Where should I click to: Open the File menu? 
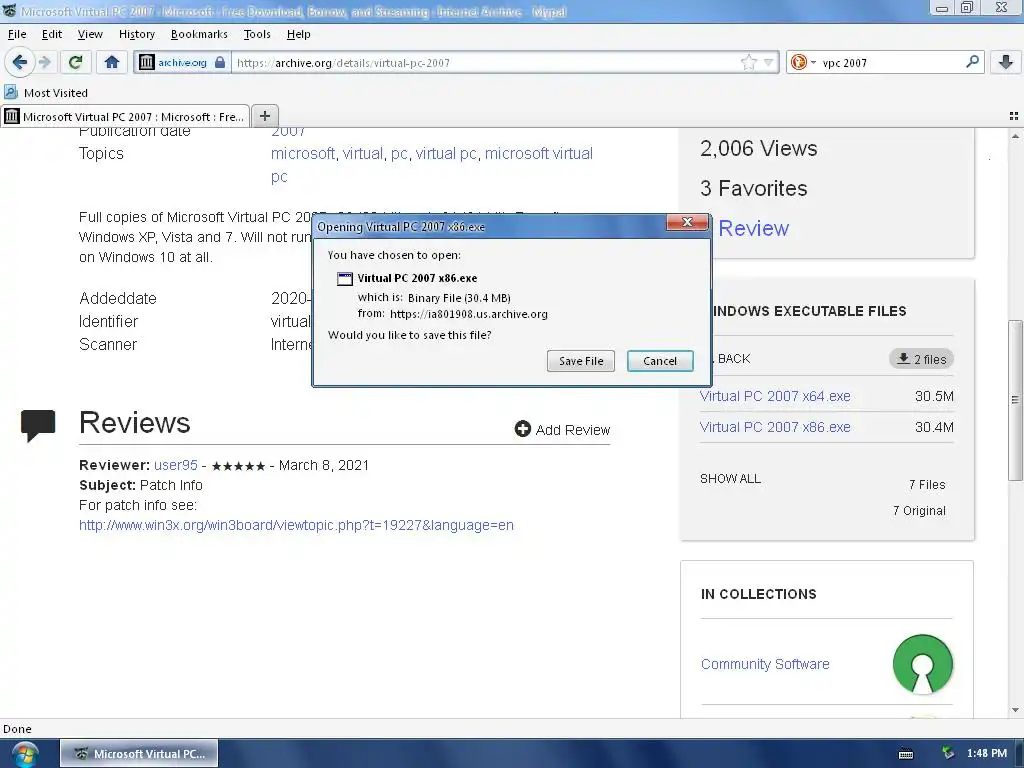17,34
